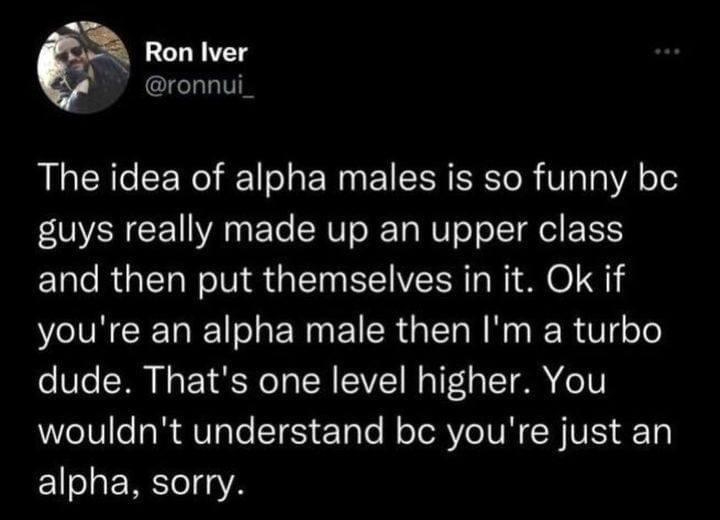This screenshot has height=520, width=720.
Task: Click Ron Iver's profile picture
Action: [84, 67]
